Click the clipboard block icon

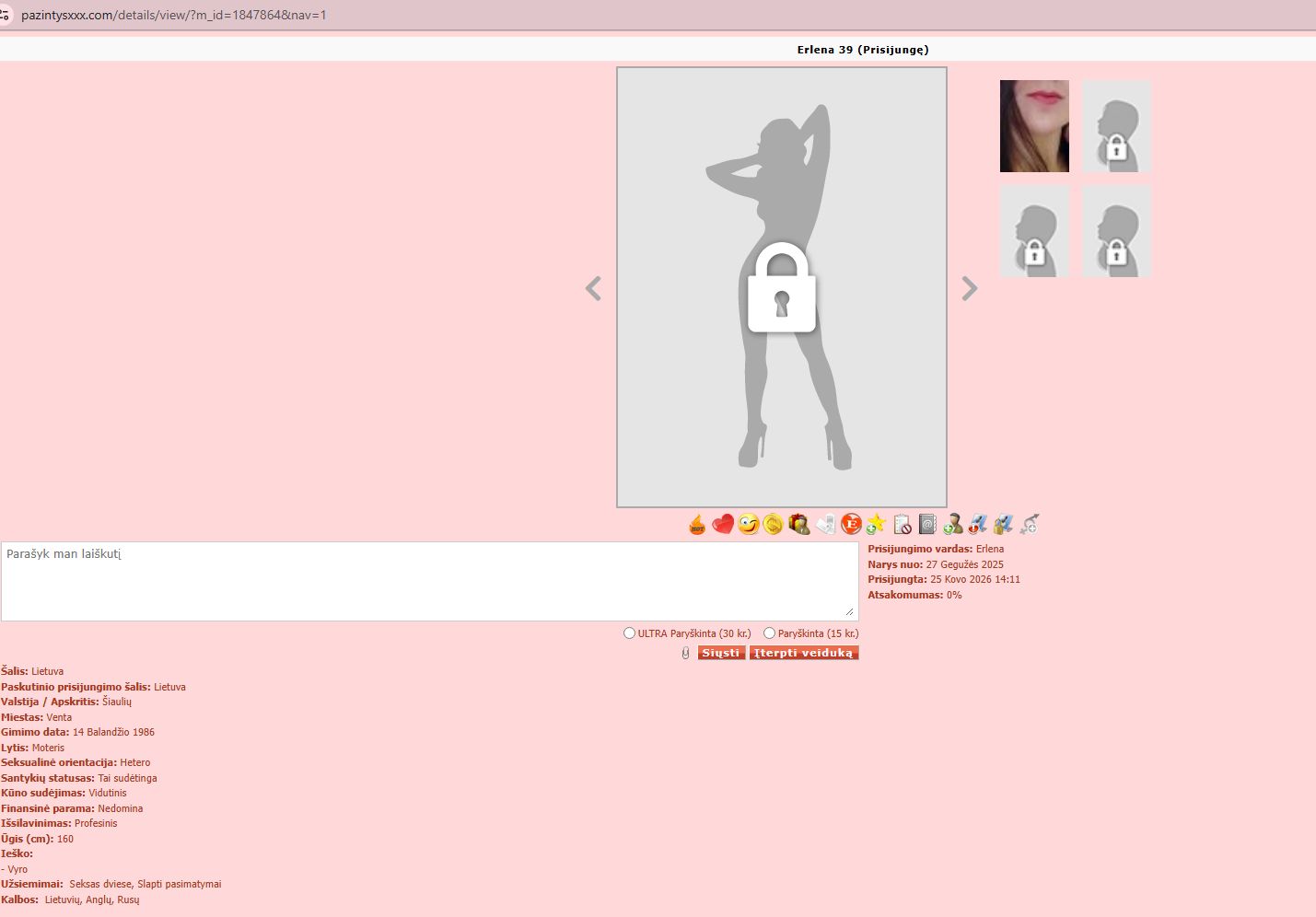tap(902, 525)
